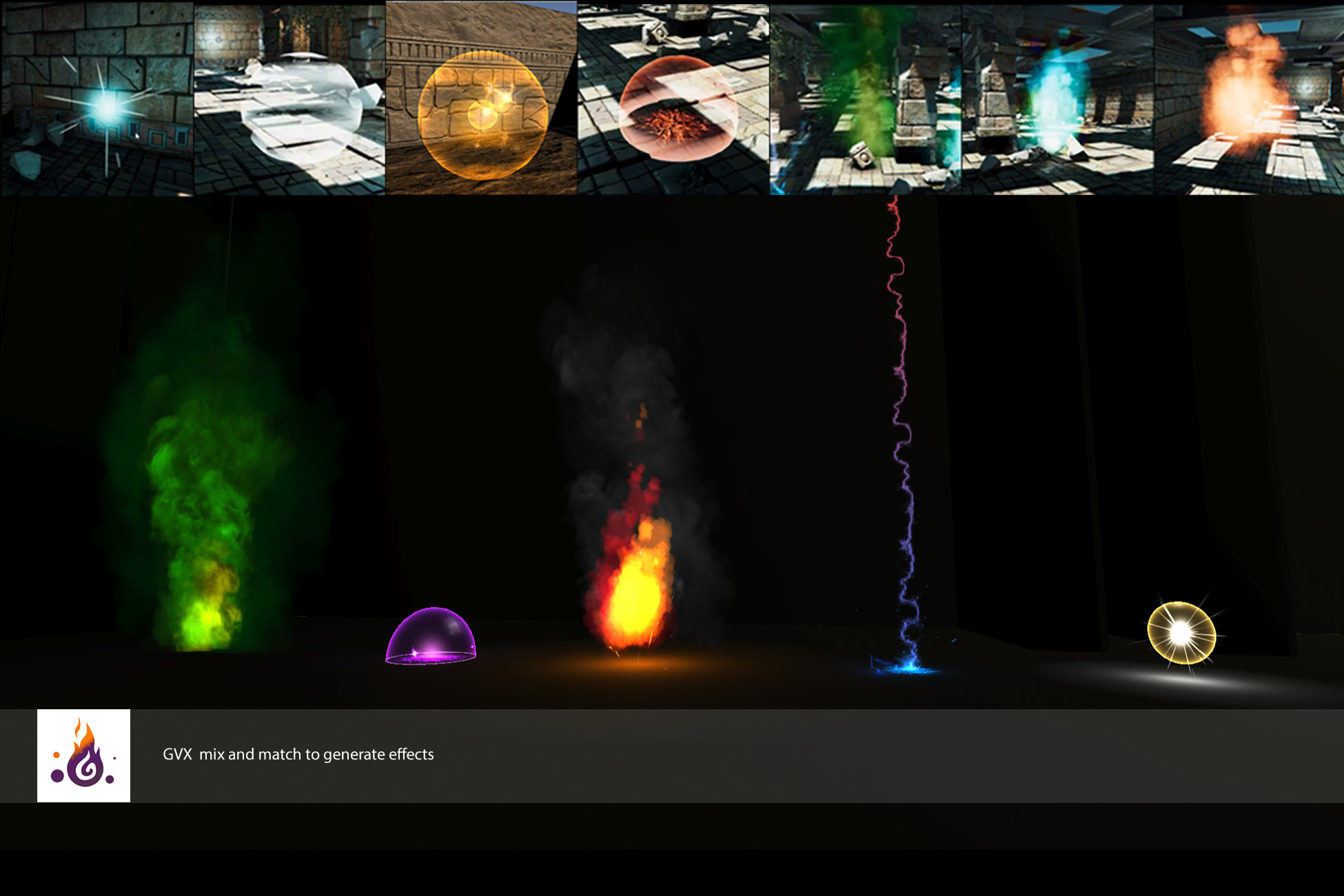Select the yellow starburst flare effect
This screenshot has height=896, width=1344.
(1181, 634)
